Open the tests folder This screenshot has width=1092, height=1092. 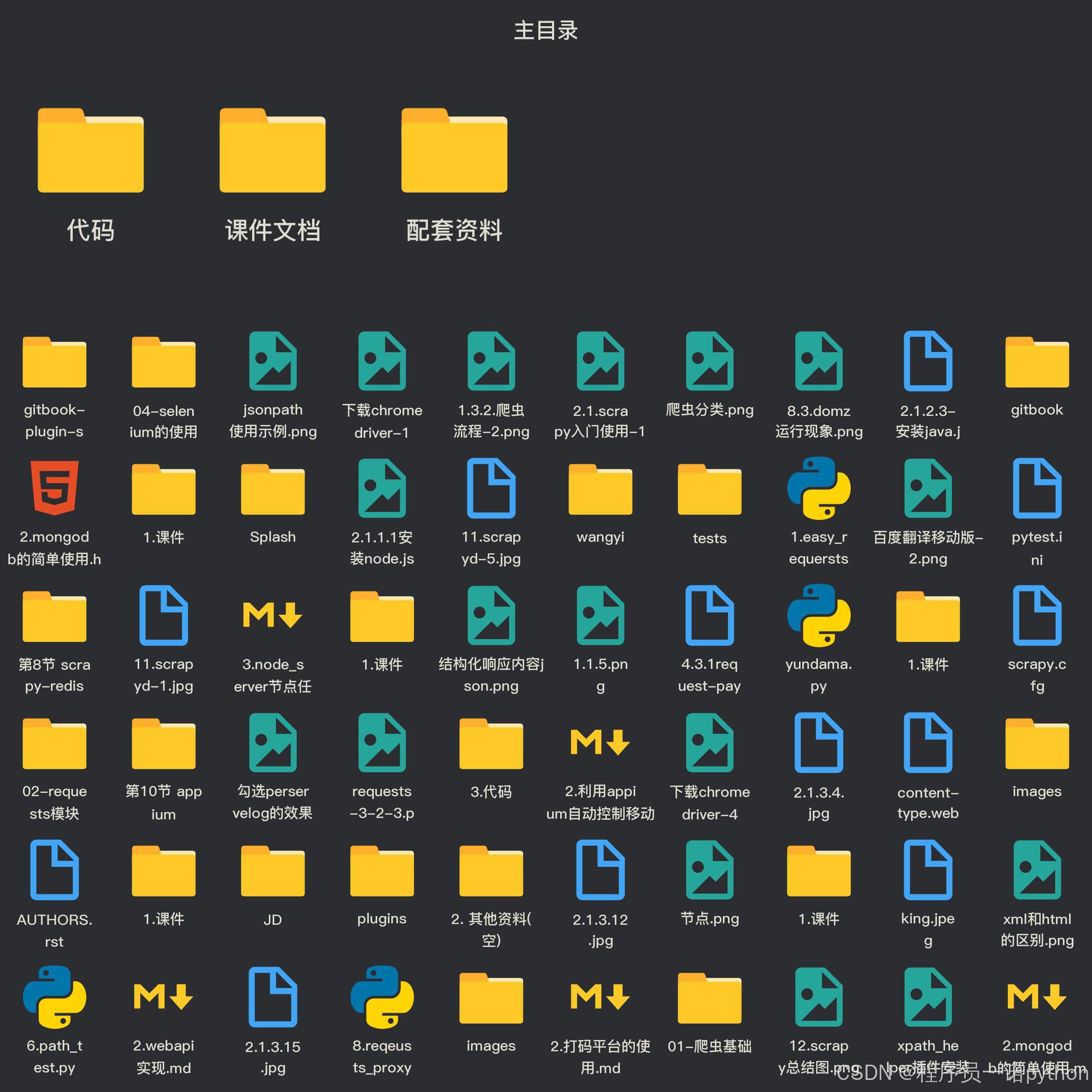[709, 489]
